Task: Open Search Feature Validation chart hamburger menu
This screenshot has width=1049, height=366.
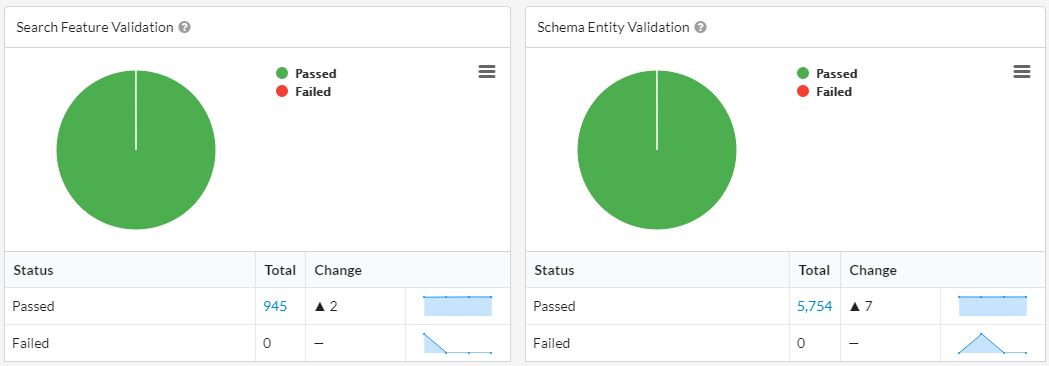Action: click(487, 72)
